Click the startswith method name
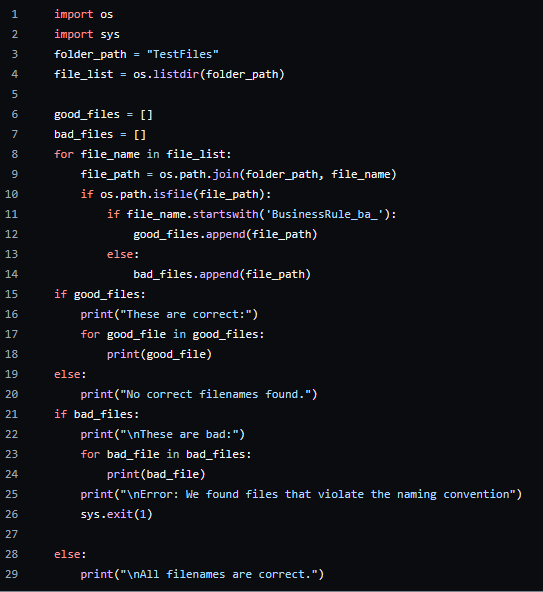 pos(225,214)
